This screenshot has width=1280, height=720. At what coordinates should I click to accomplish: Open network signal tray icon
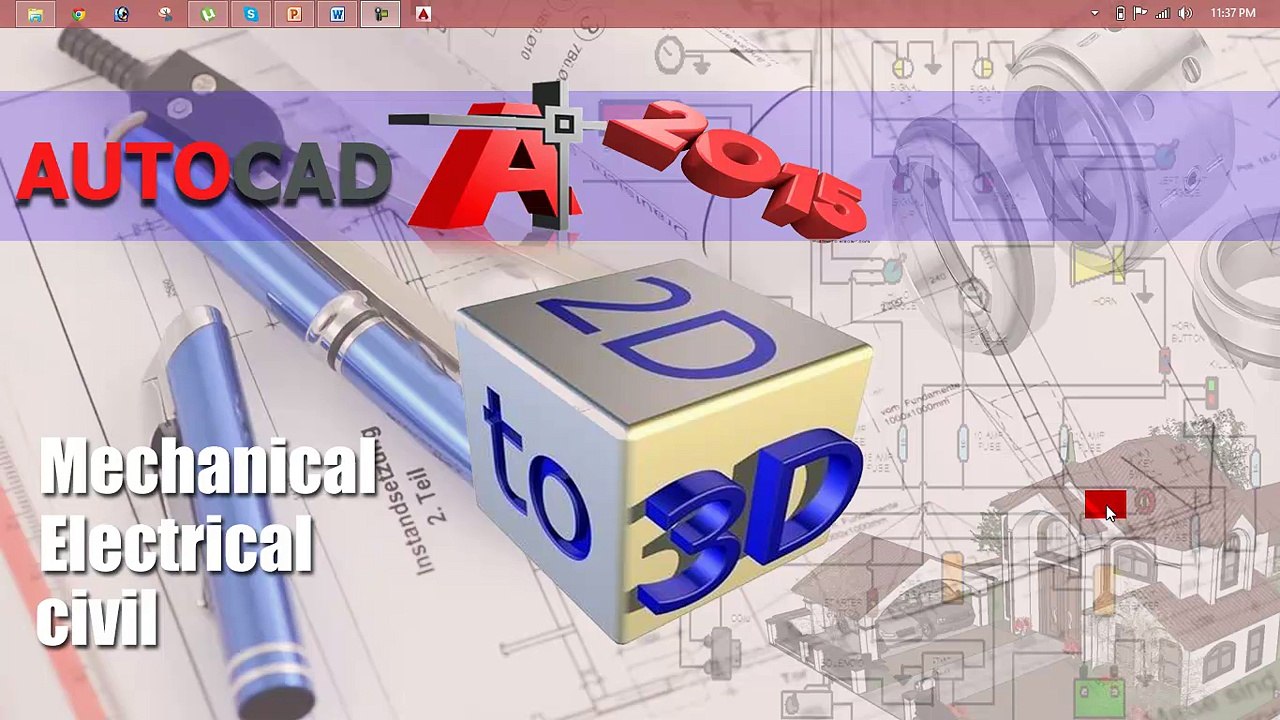pyautogui.click(x=1163, y=14)
